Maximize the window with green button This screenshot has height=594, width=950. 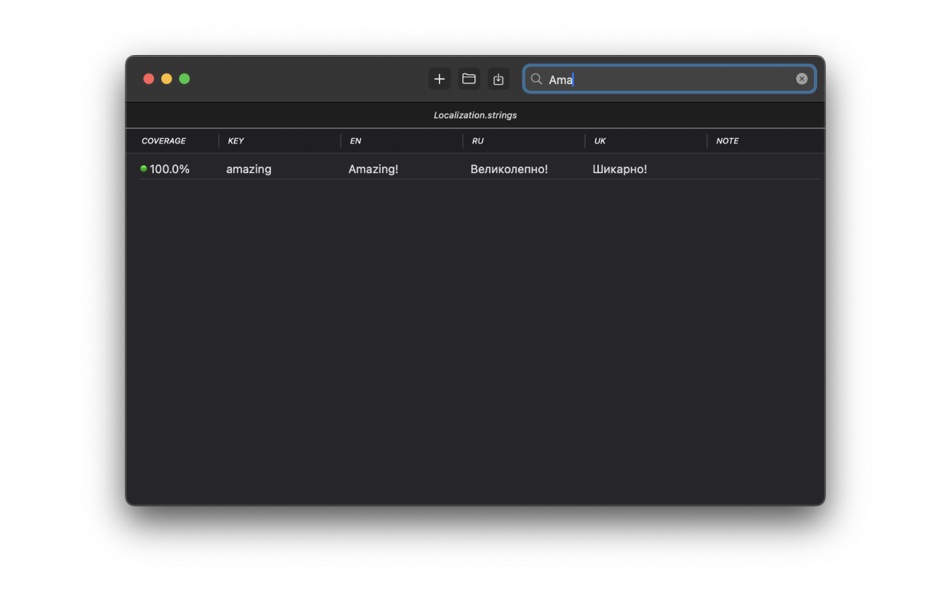184,79
